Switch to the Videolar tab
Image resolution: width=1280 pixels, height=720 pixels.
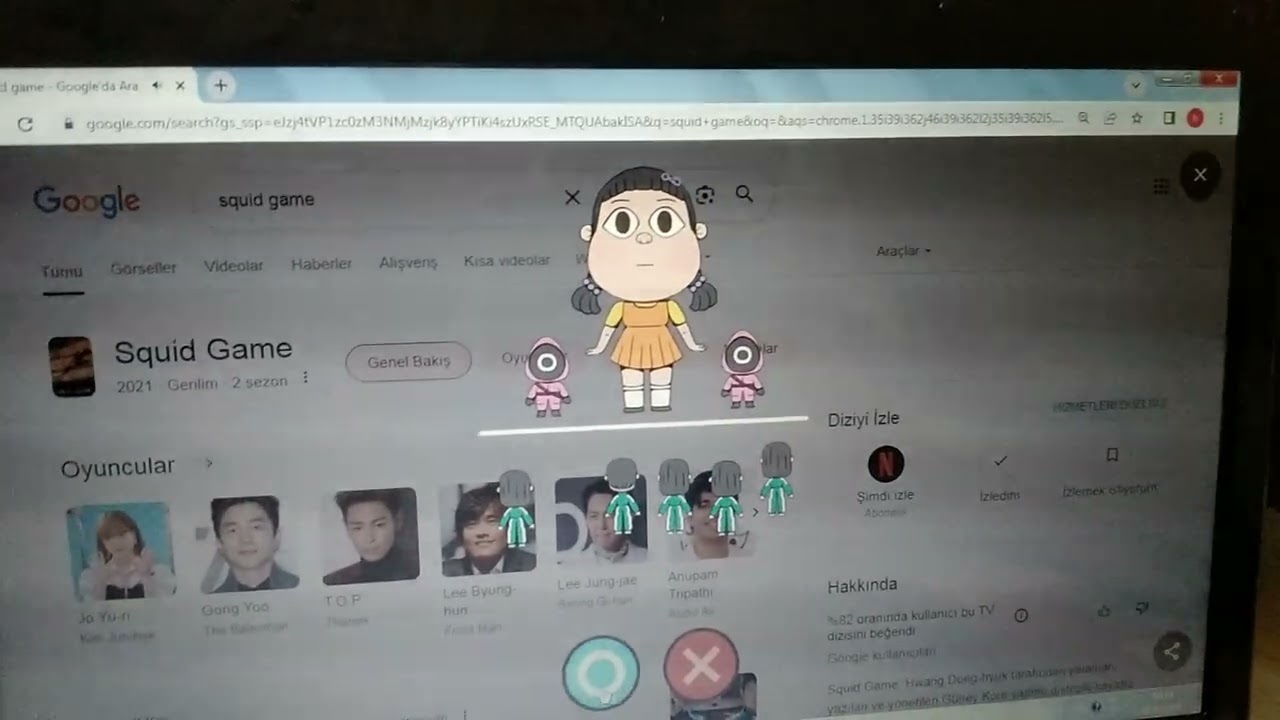(233, 266)
